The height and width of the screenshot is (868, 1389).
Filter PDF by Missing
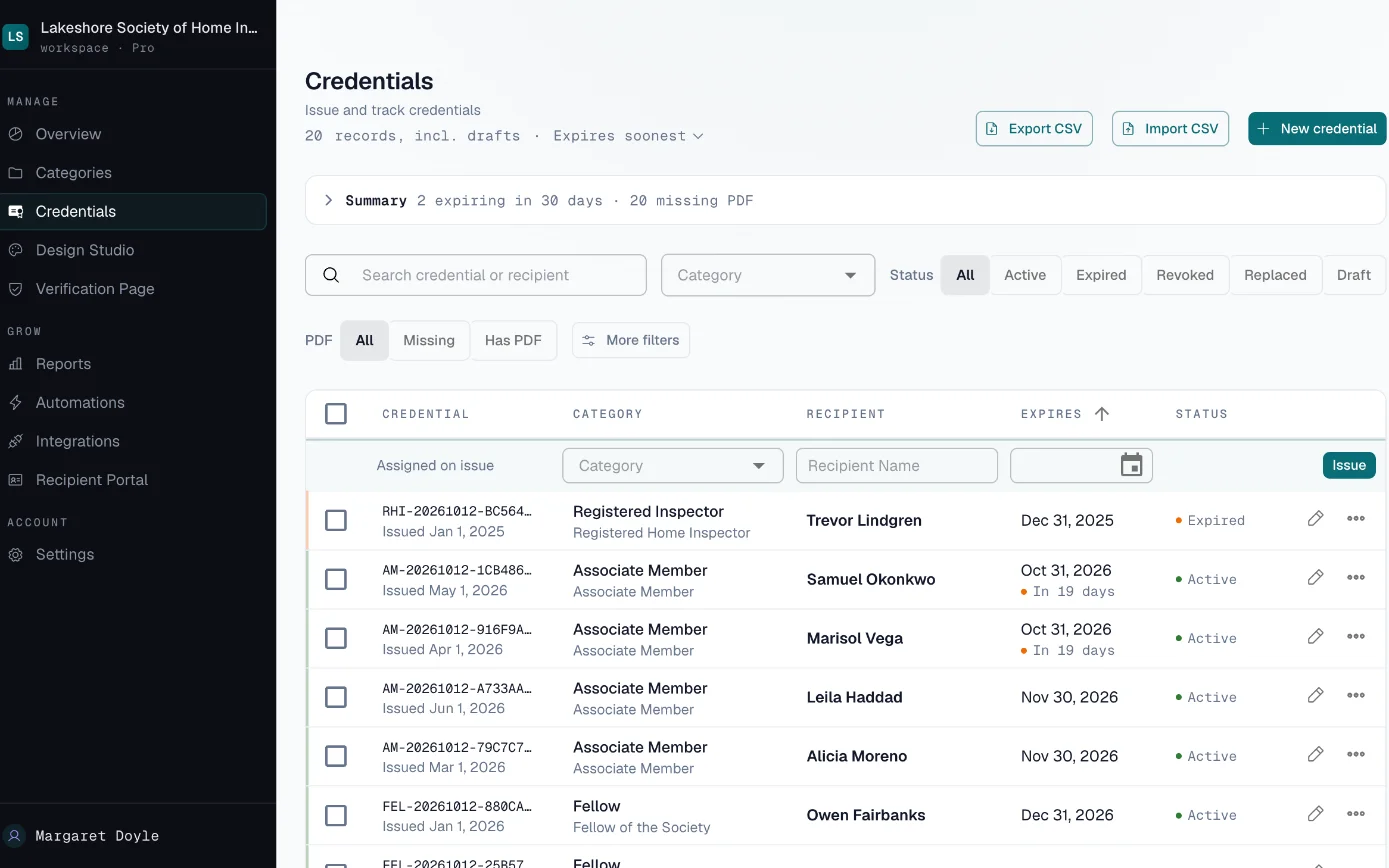[x=429, y=340]
